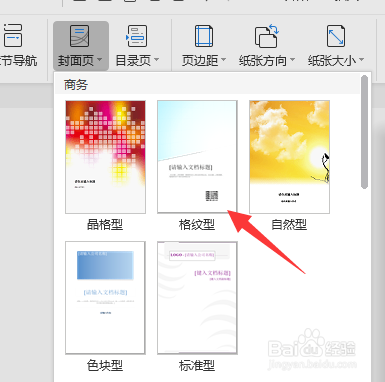Click the 页边距 margins icon

tap(204, 36)
